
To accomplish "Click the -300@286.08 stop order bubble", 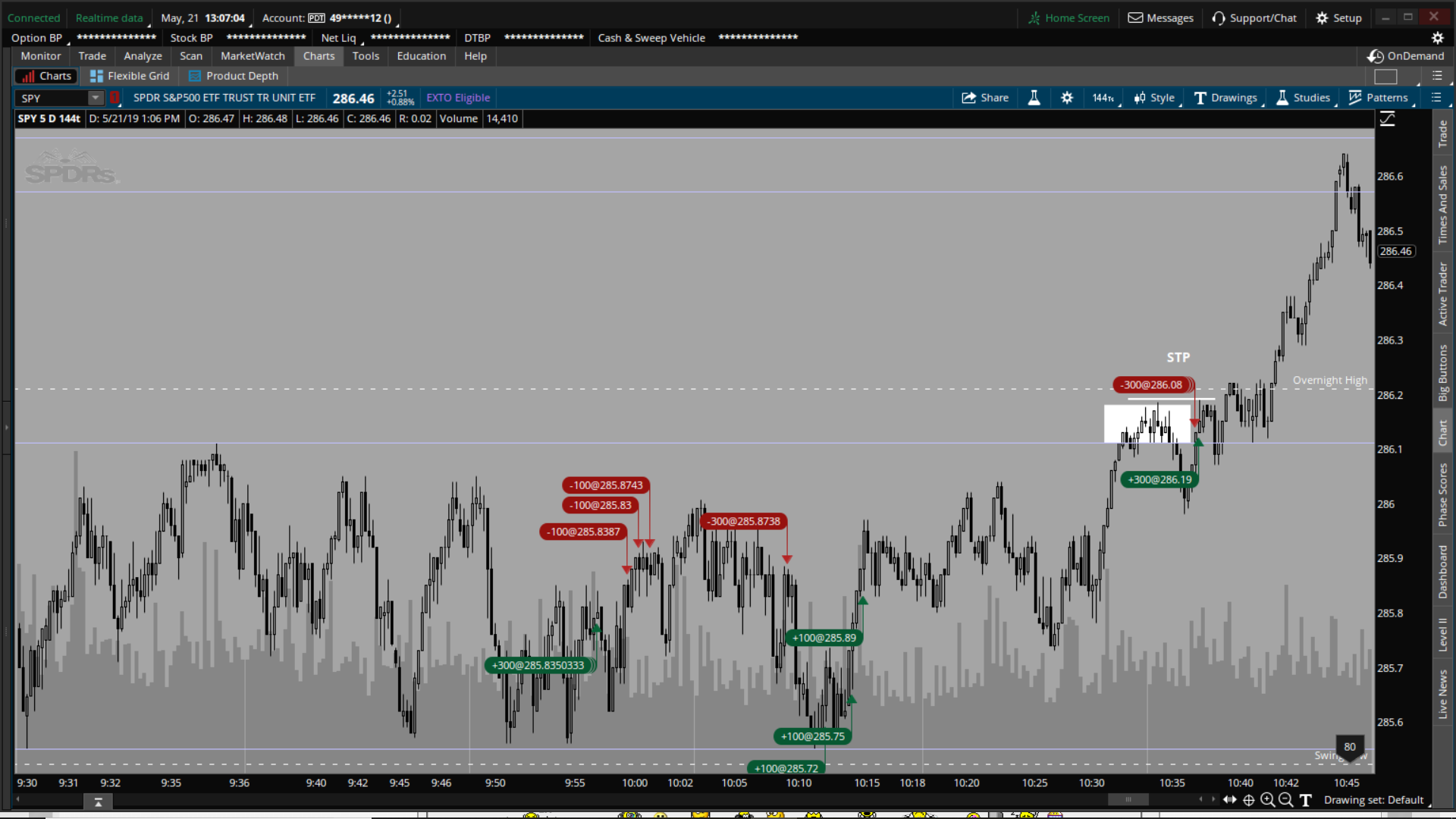I will (x=1153, y=385).
